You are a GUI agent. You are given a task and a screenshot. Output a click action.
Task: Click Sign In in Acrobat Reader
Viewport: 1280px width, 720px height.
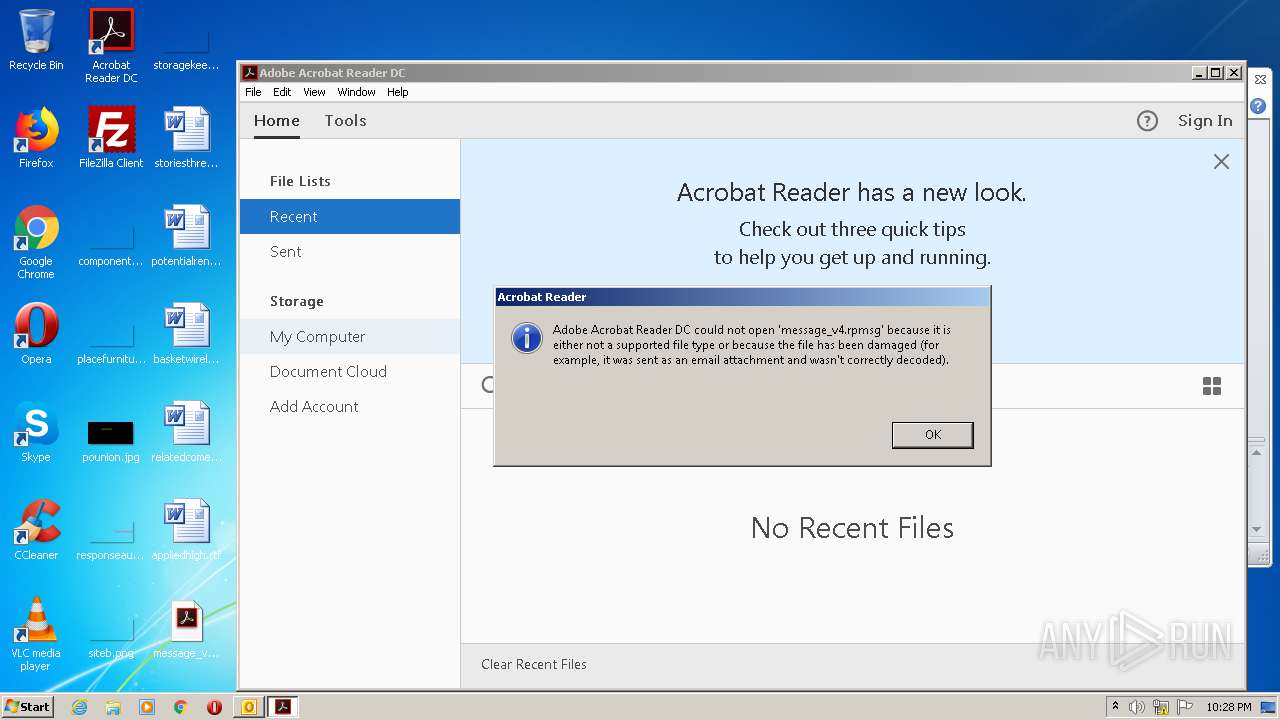pyautogui.click(x=1205, y=121)
